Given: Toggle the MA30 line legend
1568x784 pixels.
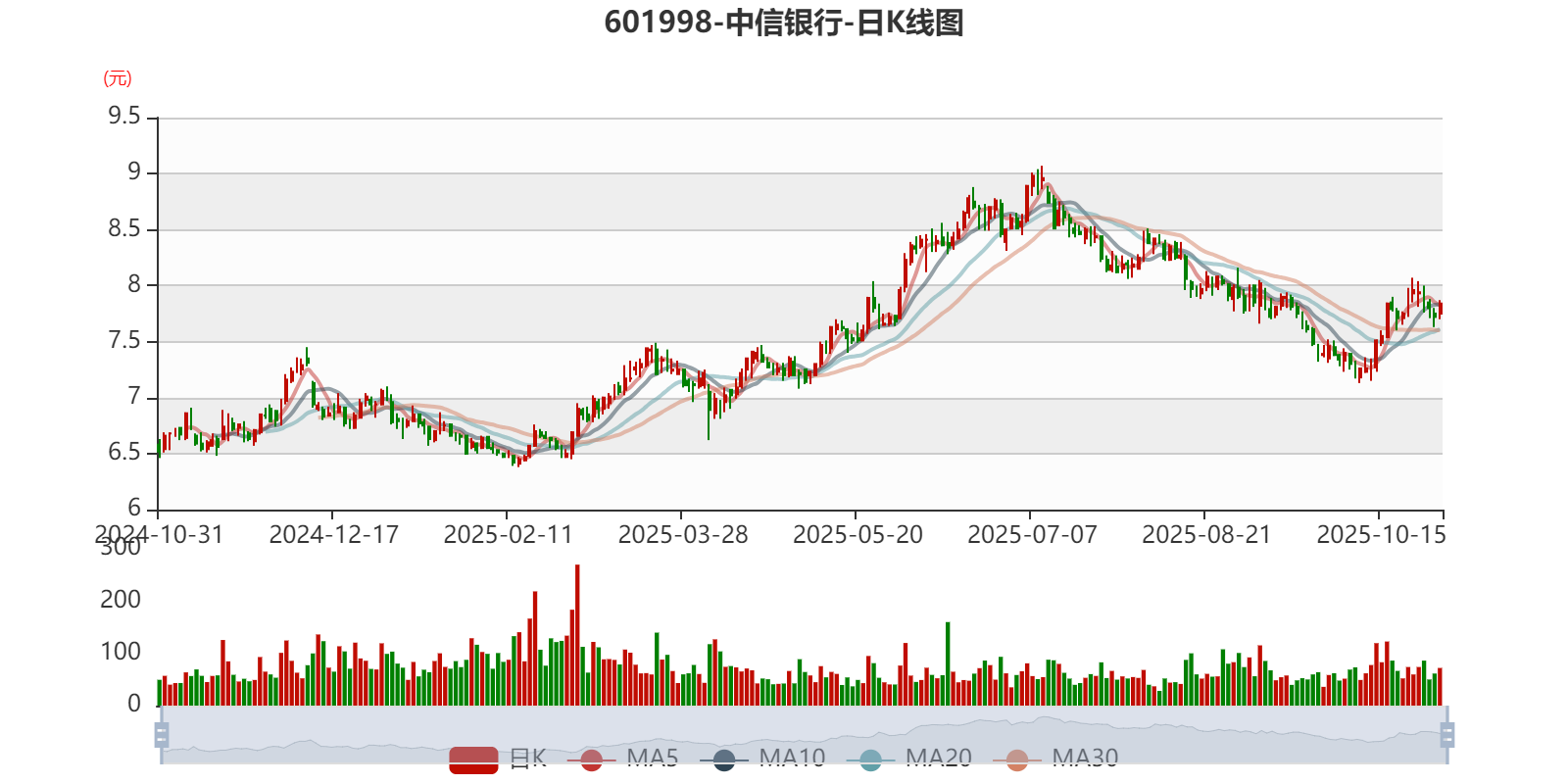Looking at the screenshot, I should (x=1055, y=759).
